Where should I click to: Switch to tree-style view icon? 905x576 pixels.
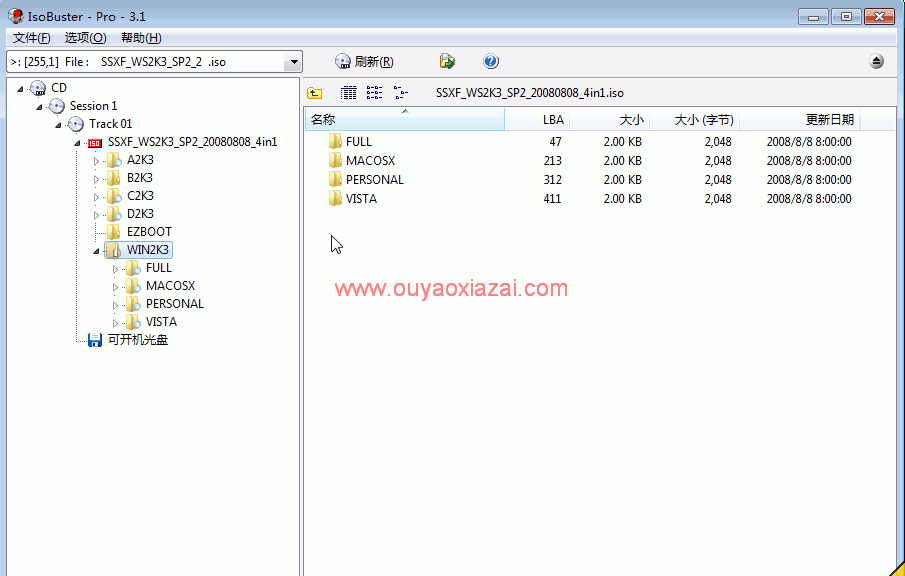401,92
